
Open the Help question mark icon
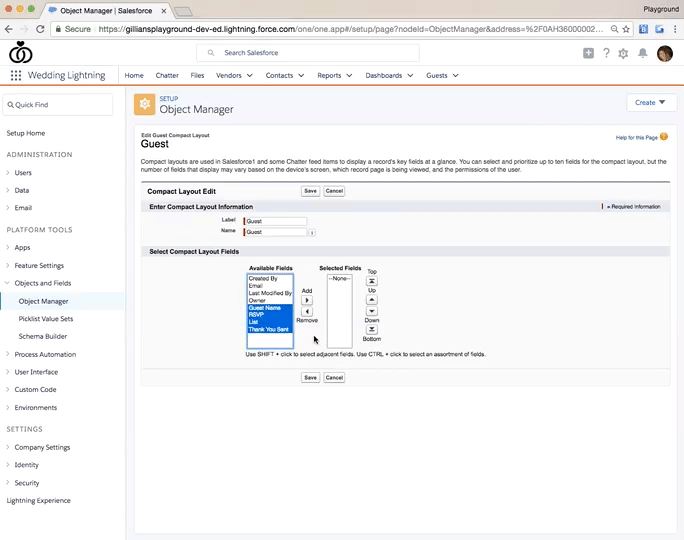pos(606,53)
